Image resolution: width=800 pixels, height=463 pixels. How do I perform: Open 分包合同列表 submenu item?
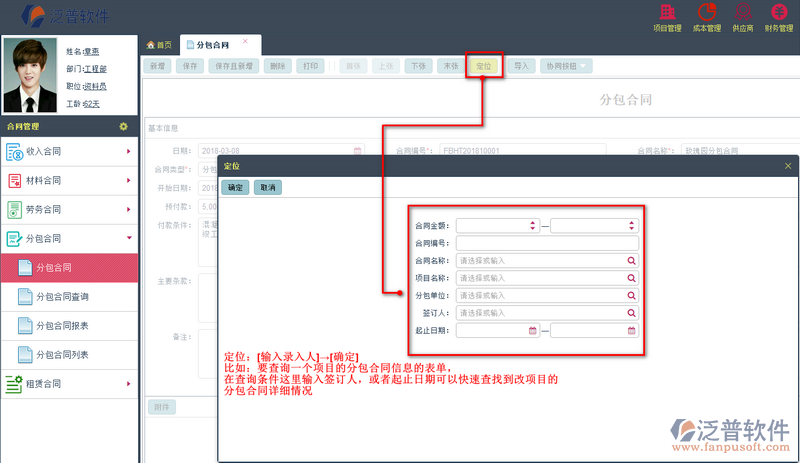(69, 355)
